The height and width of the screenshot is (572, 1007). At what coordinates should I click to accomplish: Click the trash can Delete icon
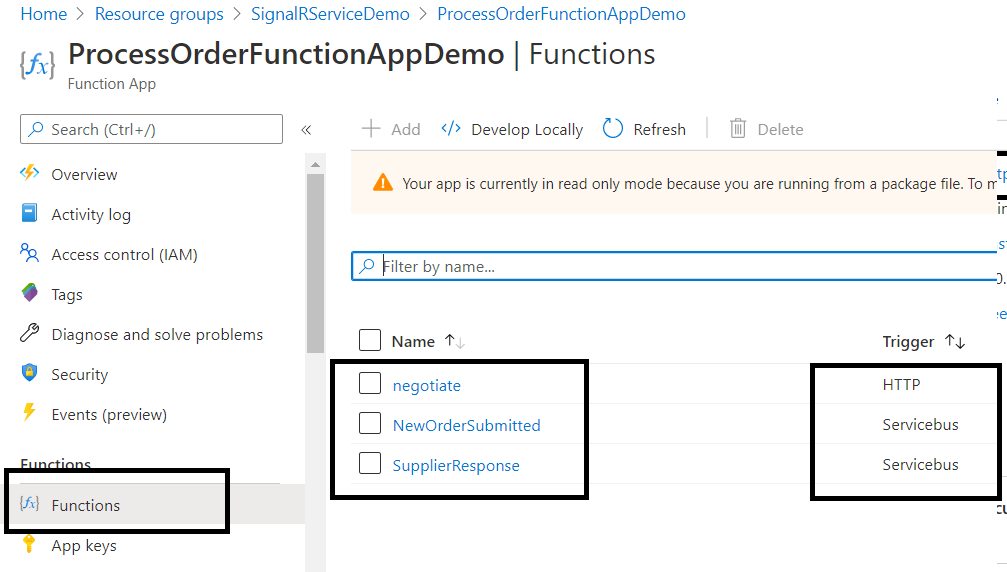point(738,128)
